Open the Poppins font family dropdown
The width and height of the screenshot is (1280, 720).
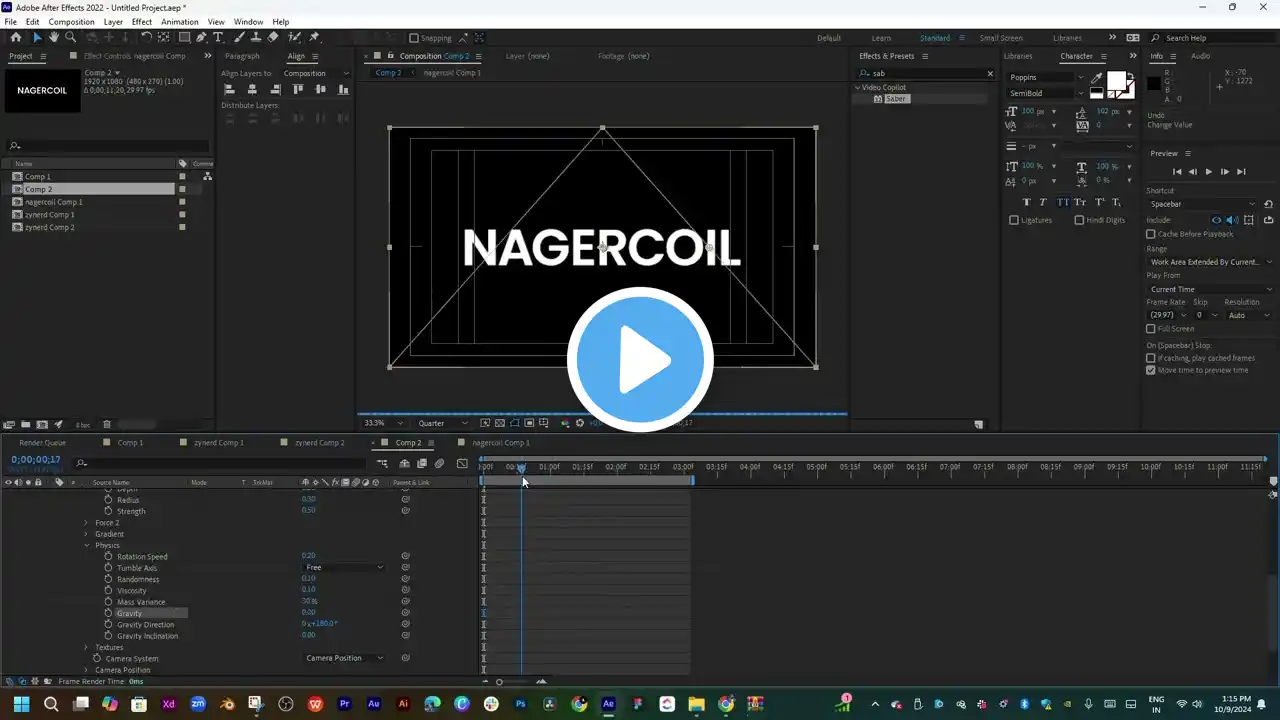coord(1046,77)
